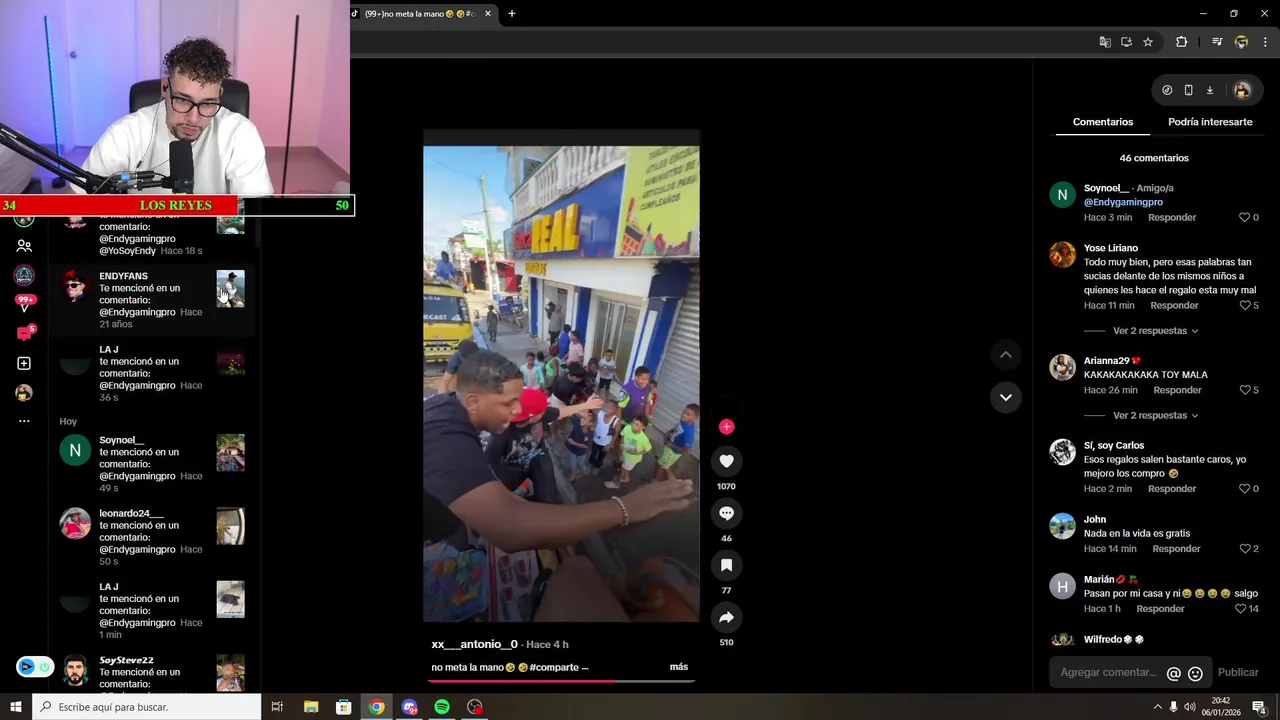Click the video progress bar
This screenshot has width=1280, height=720.
point(561,681)
